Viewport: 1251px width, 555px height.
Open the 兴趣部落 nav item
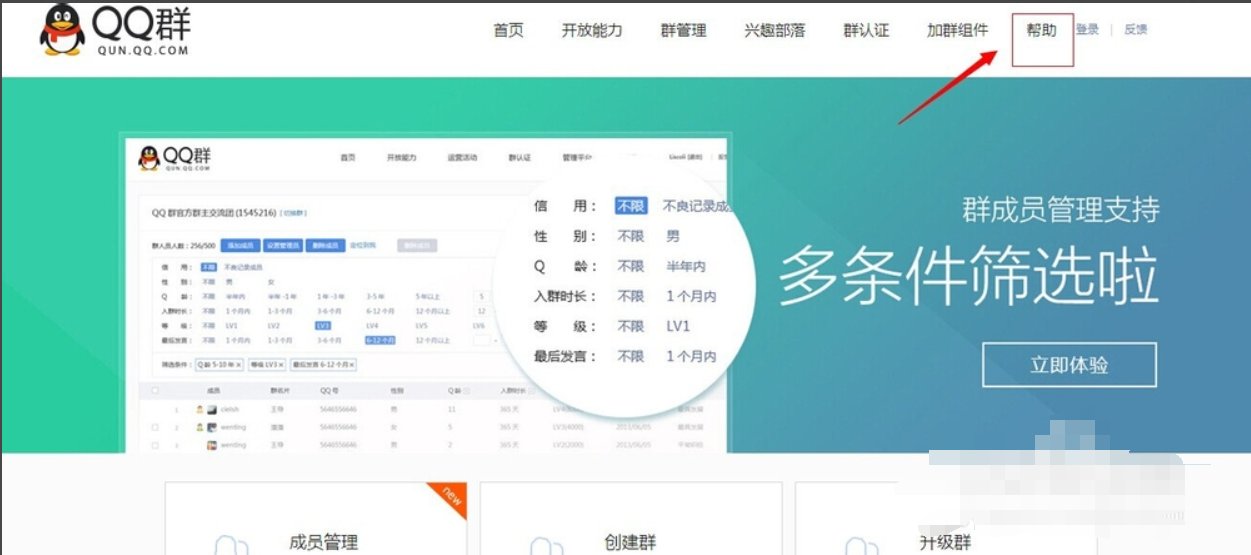coord(775,30)
